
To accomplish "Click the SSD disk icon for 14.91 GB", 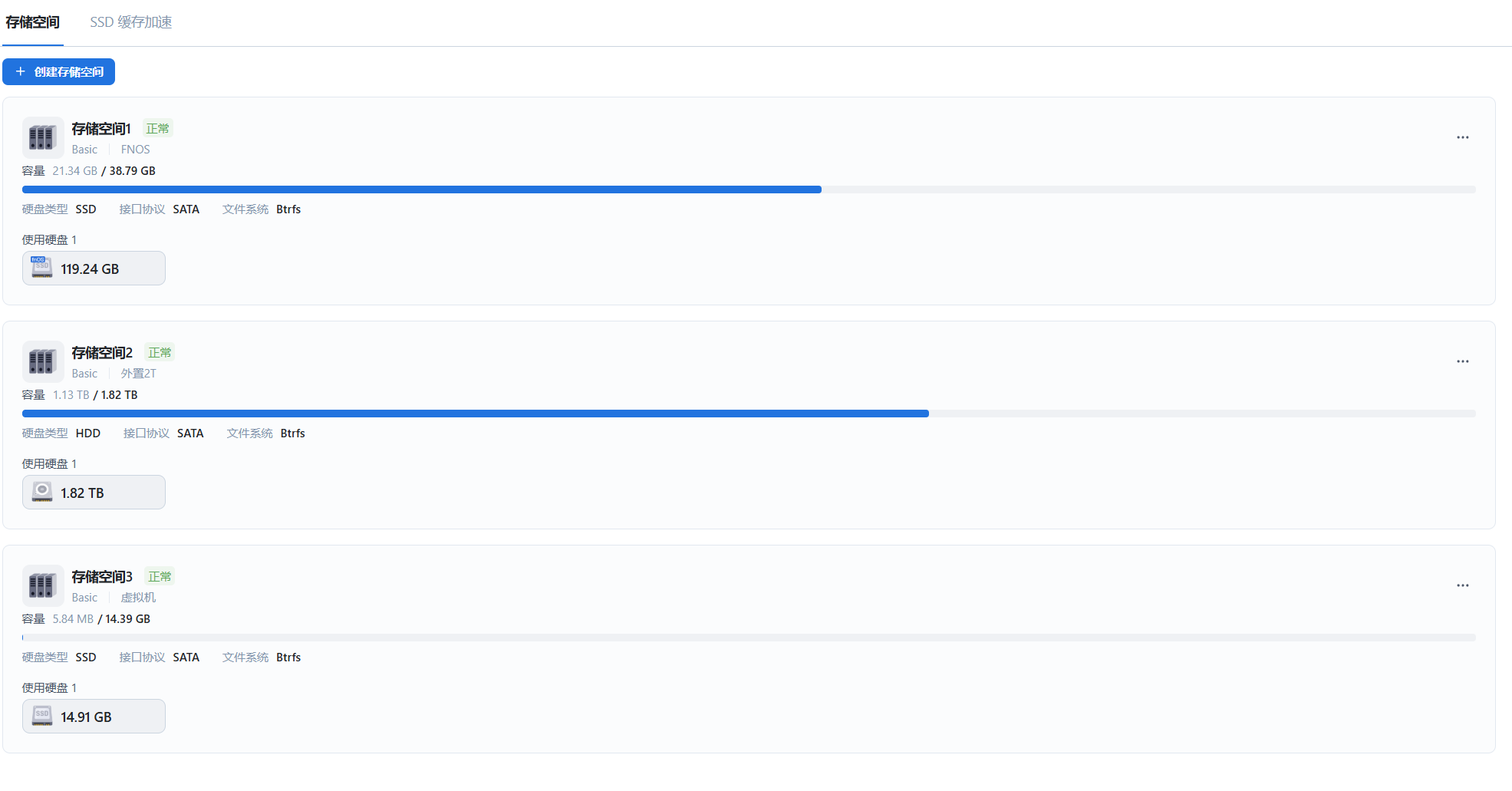I will coord(41,716).
